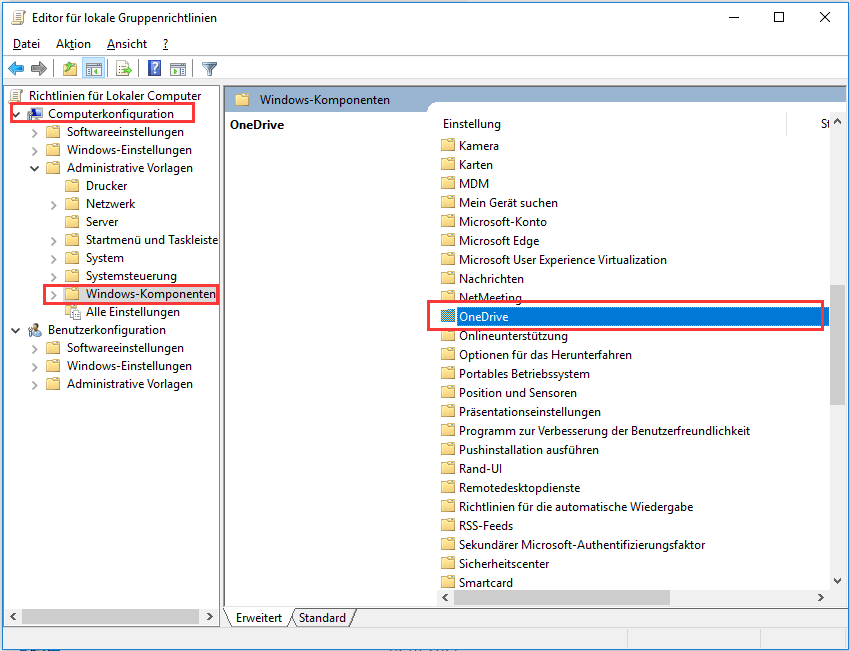Click the Forward arrow toolbar icon
850x651 pixels.
38,69
